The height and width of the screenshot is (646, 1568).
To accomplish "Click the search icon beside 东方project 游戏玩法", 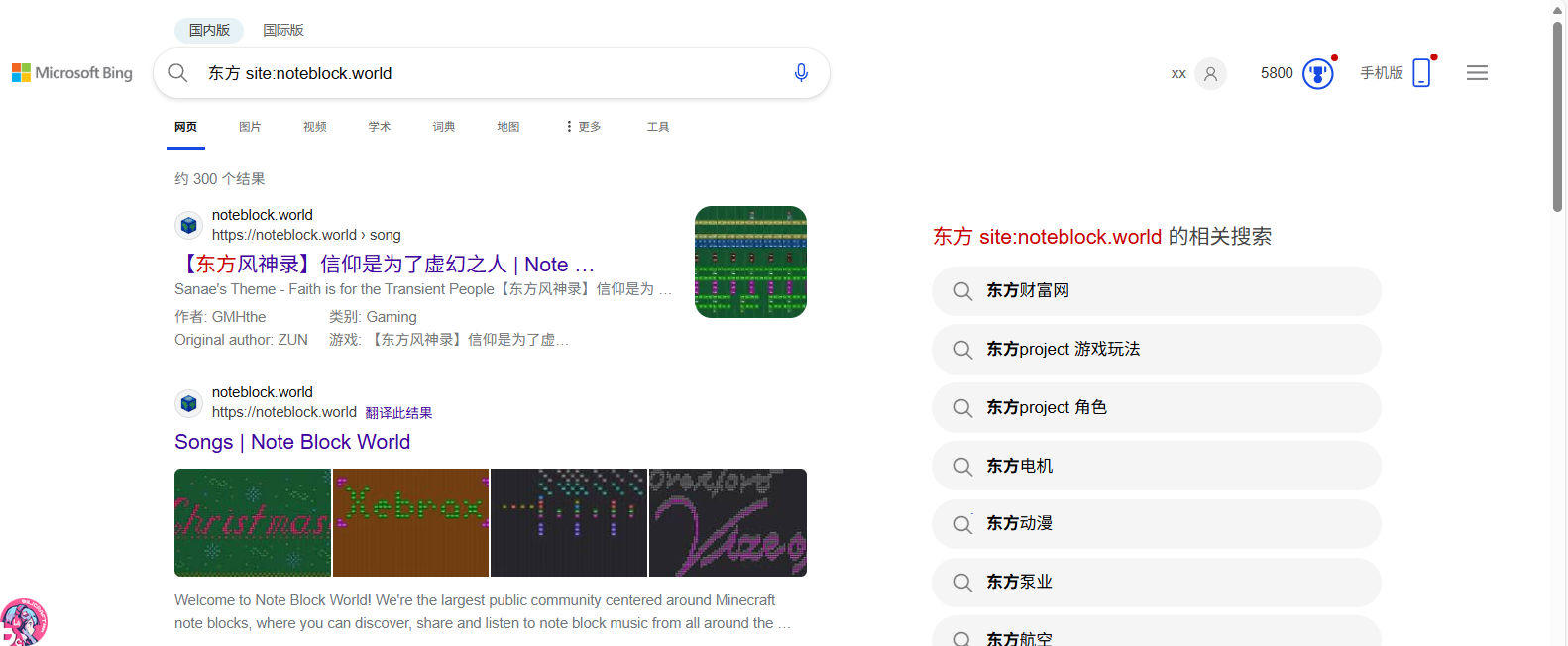I will [x=962, y=350].
